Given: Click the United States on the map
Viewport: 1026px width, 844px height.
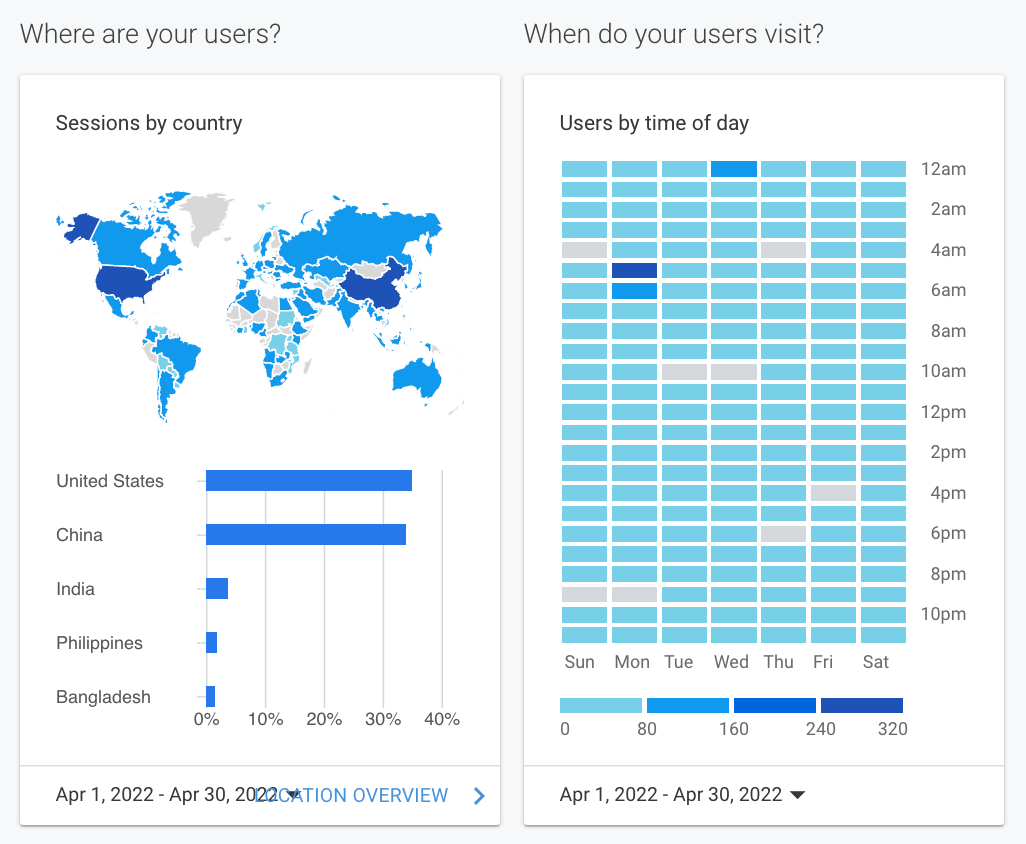Looking at the screenshot, I should [130, 282].
